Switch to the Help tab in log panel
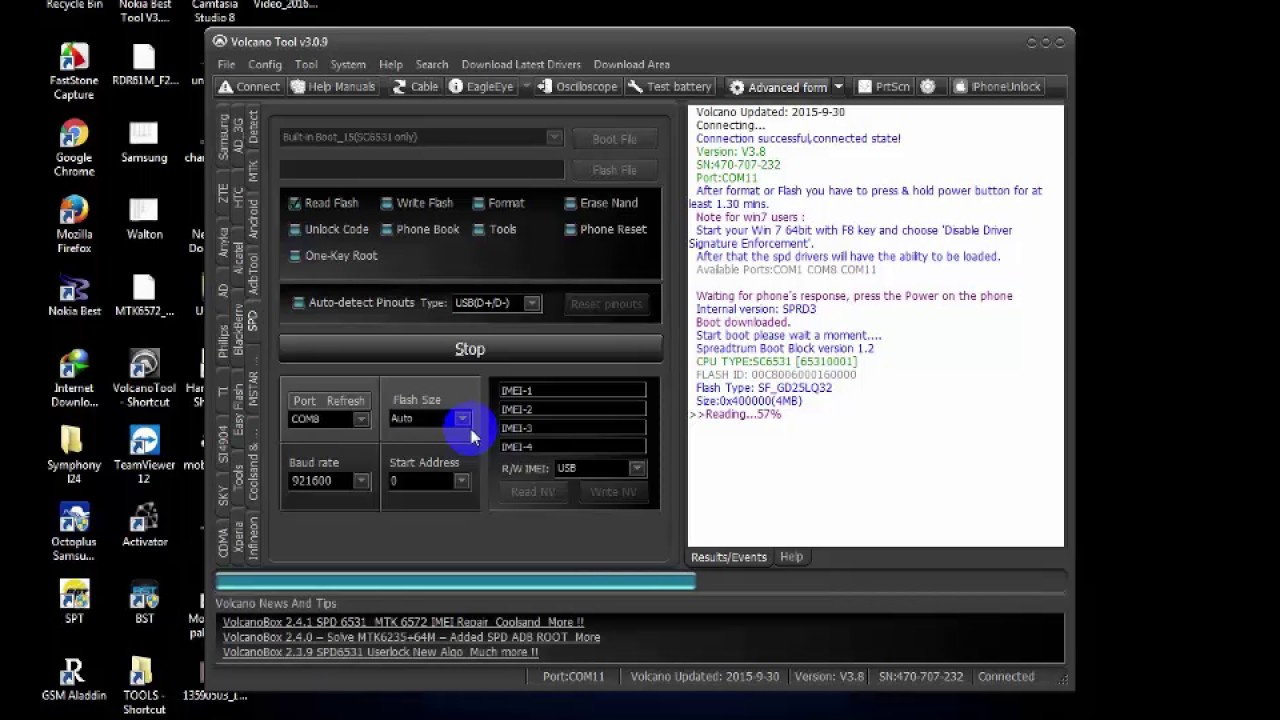1280x720 pixels. [x=791, y=557]
